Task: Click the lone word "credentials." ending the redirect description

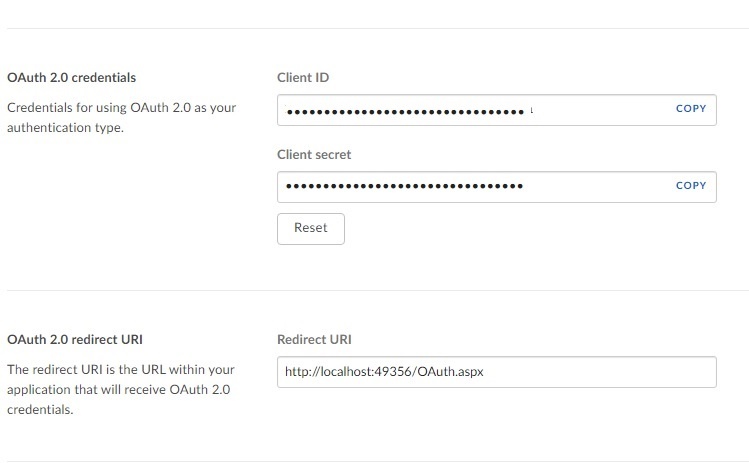Action: point(40,410)
